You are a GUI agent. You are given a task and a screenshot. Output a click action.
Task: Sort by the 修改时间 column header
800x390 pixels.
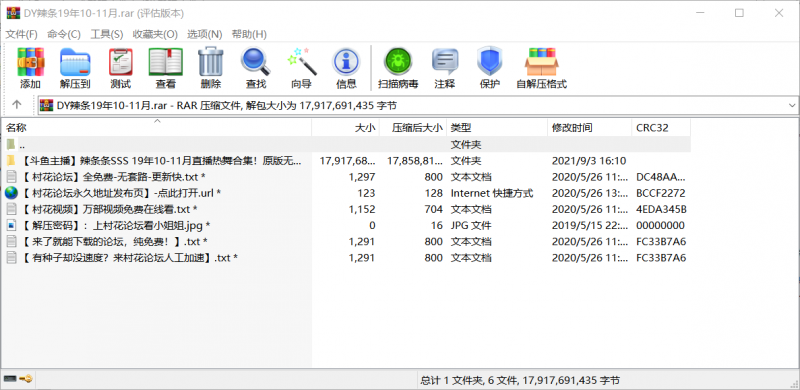(x=589, y=128)
